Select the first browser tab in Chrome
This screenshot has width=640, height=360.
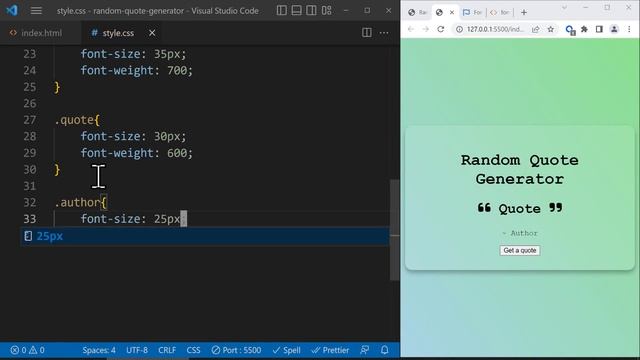coord(417,12)
